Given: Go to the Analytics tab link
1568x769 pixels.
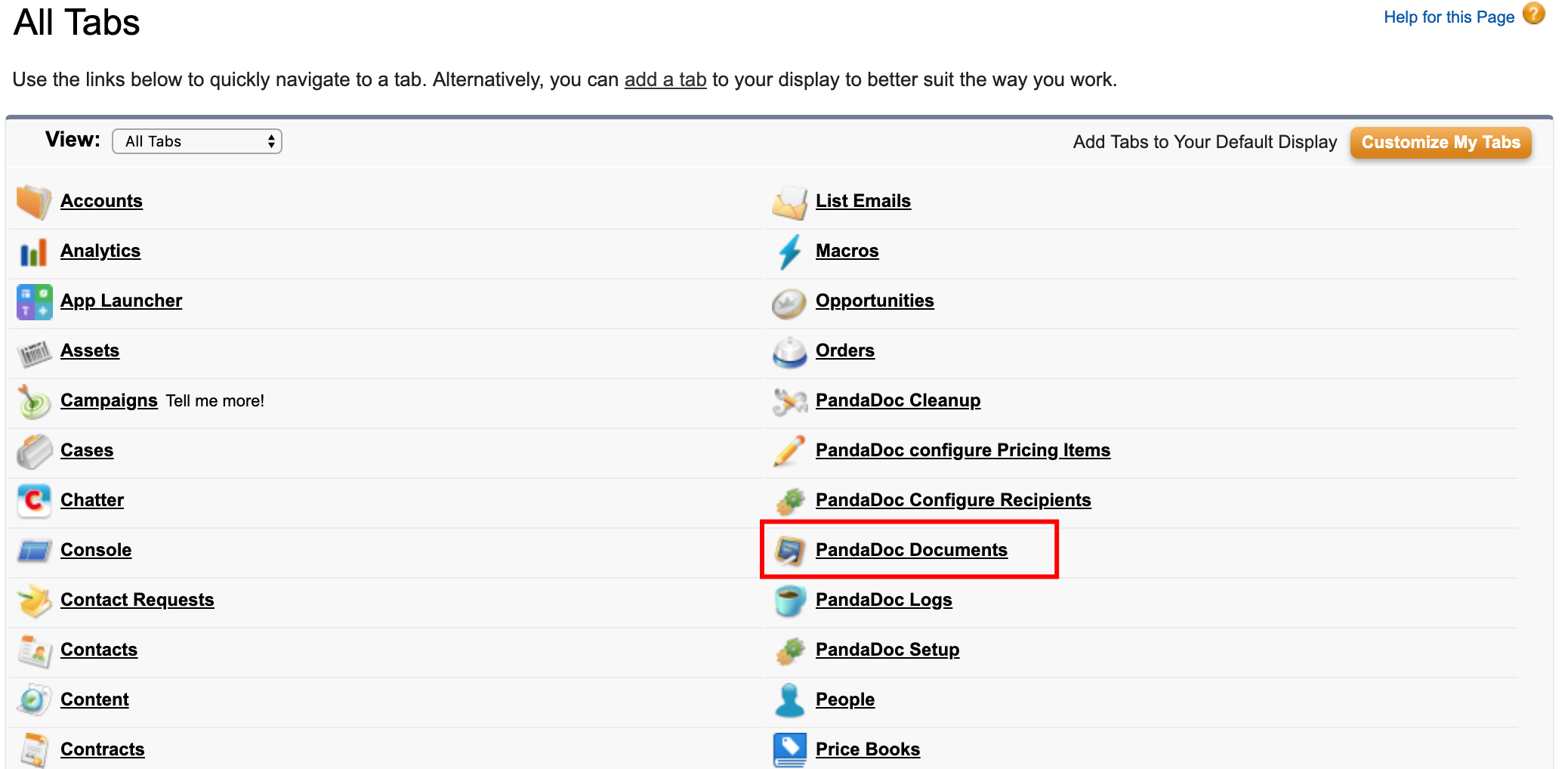Looking at the screenshot, I should (100, 251).
